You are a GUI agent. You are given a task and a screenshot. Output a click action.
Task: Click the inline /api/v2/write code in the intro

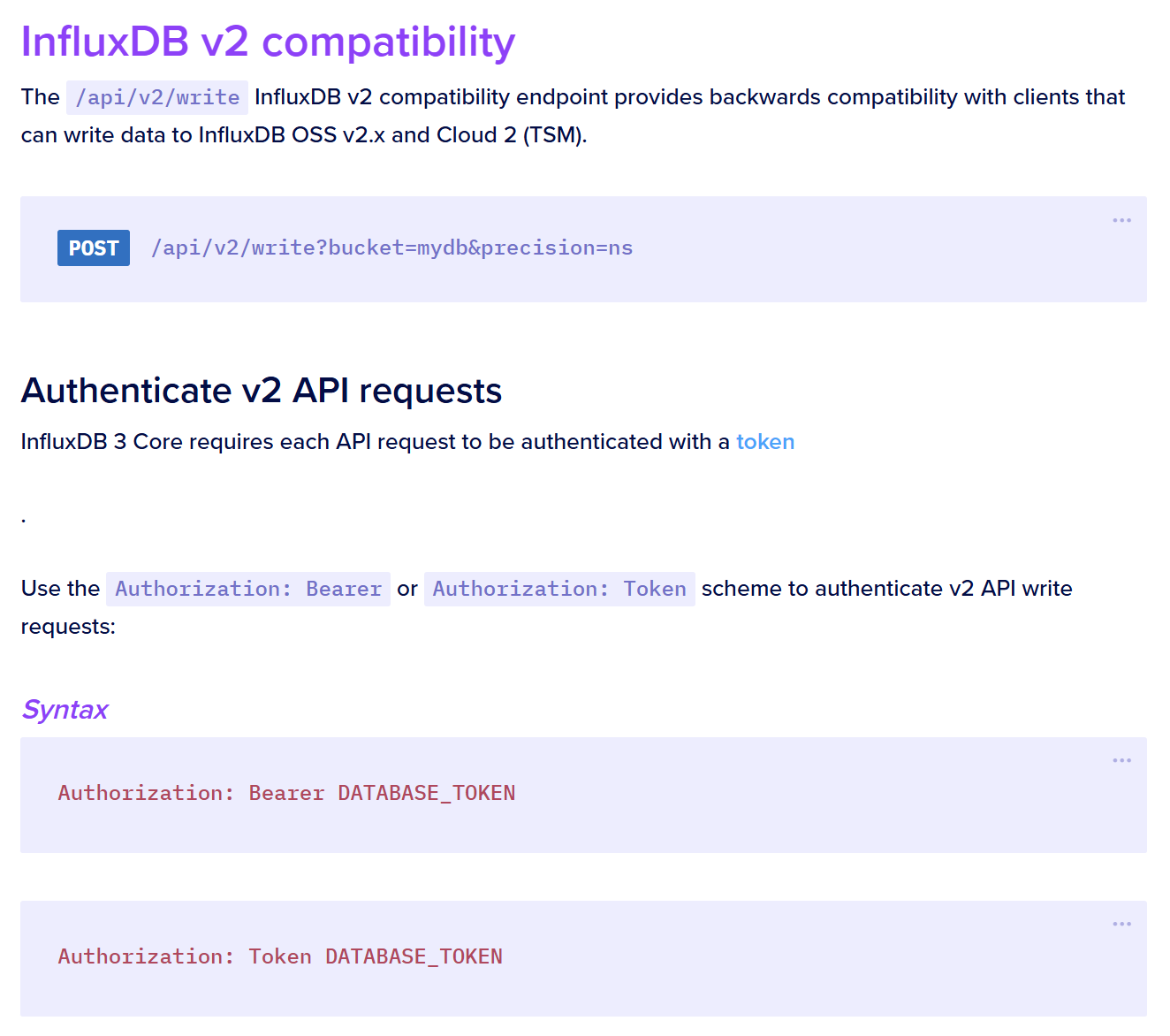point(157,97)
